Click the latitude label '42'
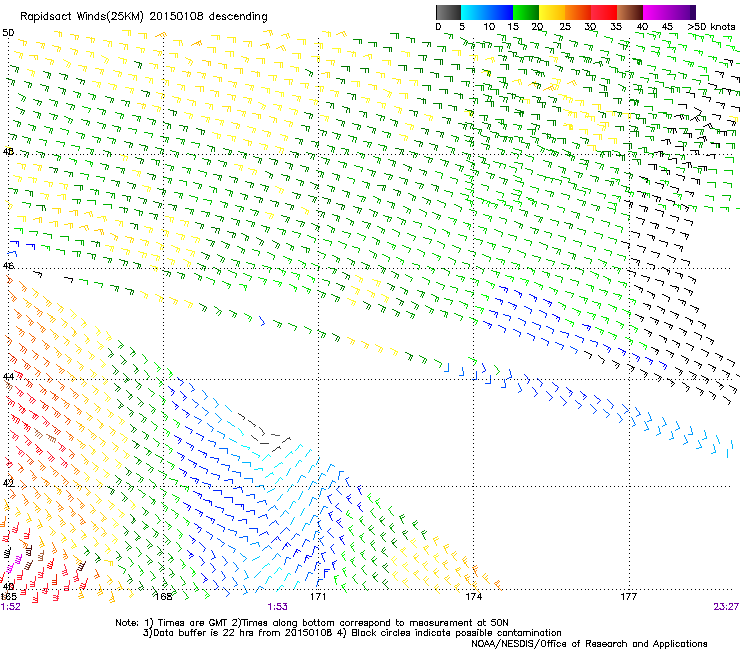 [x=8, y=483]
